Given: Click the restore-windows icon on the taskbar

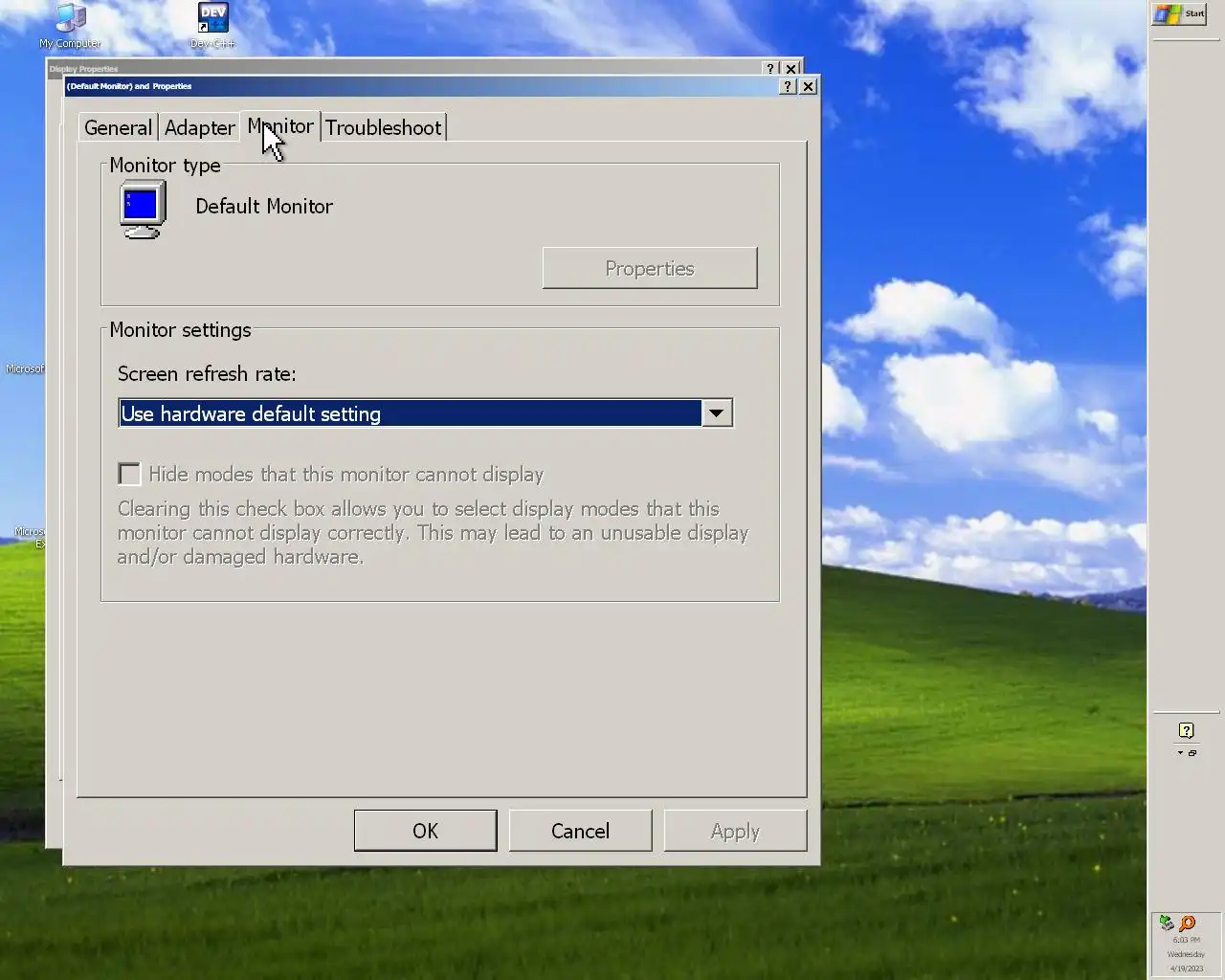Looking at the screenshot, I should 1192,753.
